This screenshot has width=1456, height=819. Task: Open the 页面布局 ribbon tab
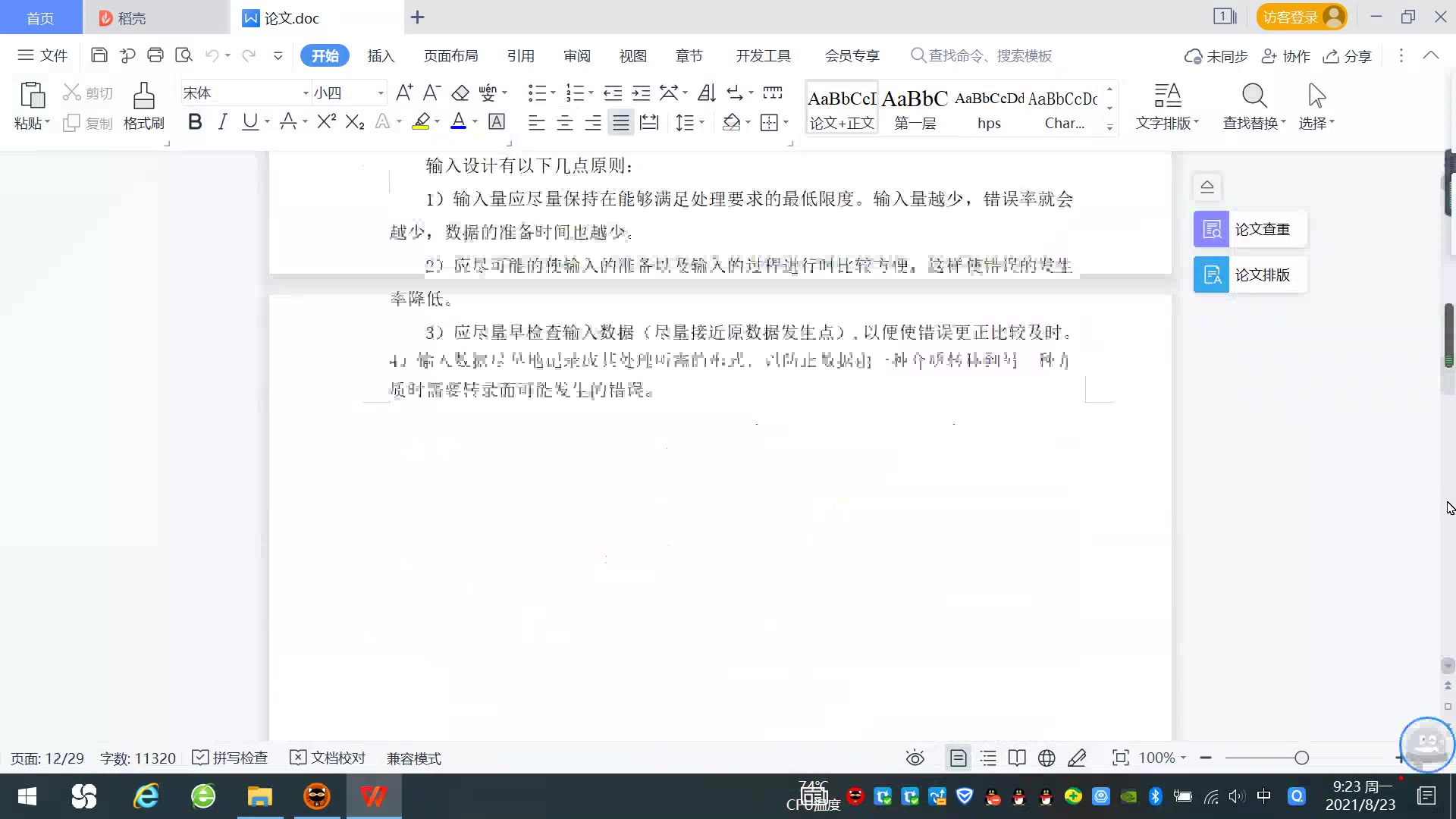pyautogui.click(x=450, y=56)
